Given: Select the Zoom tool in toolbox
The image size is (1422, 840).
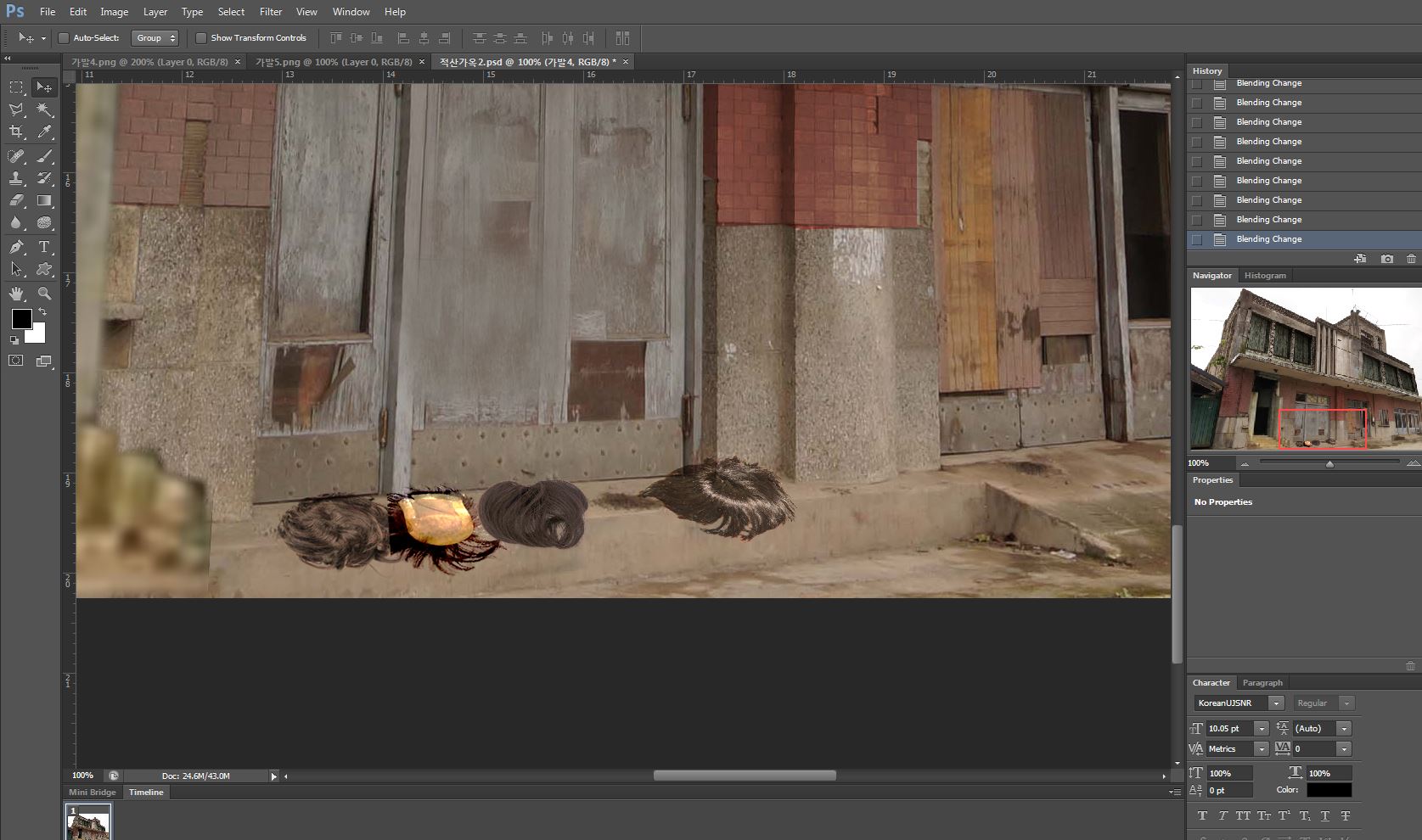Looking at the screenshot, I should pyautogui.click(x=45, y=294).
